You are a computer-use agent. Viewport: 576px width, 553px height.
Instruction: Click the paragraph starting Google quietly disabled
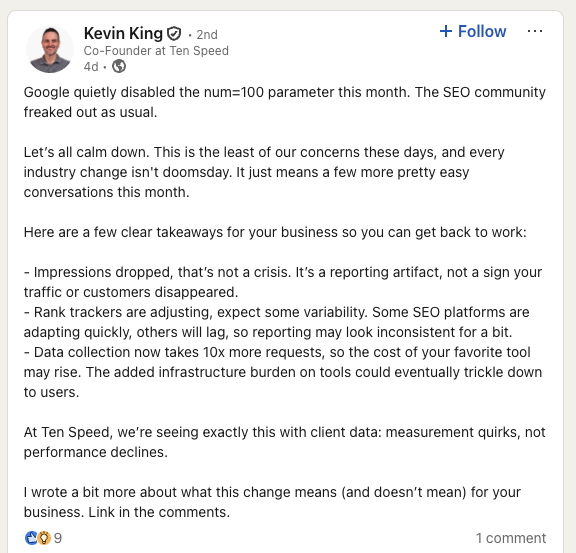(x=285, y=102)
